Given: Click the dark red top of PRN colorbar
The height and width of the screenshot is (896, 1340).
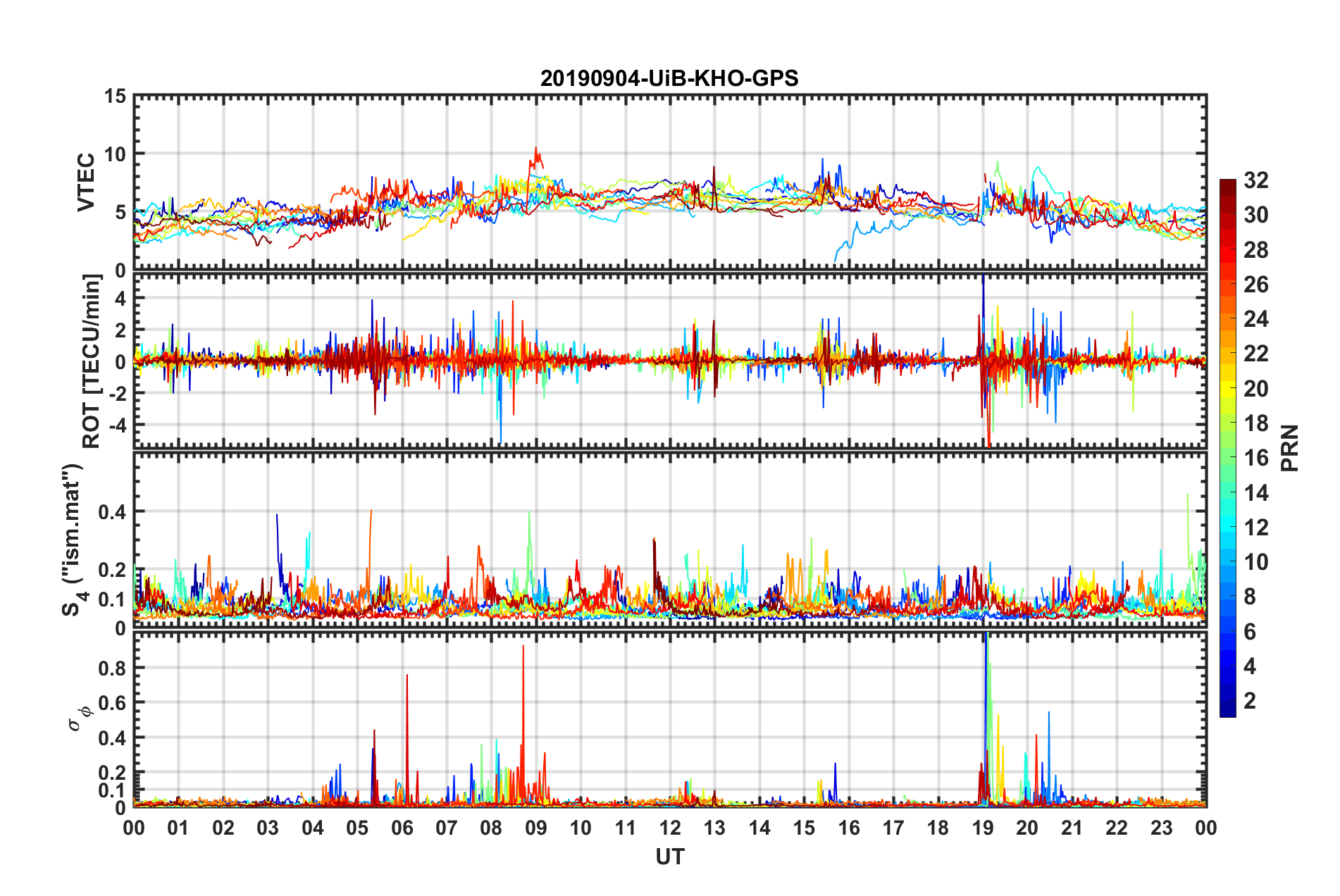Looking at the screenshot, I should click(1228, 186).
